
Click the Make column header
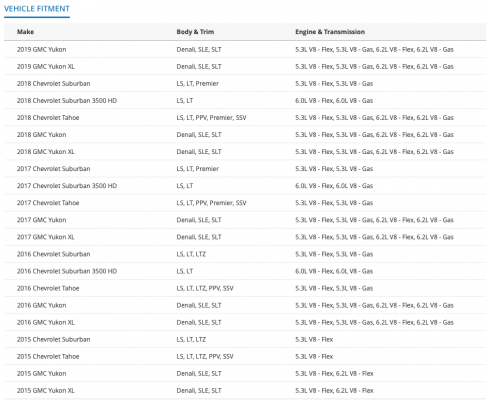point(25,32)
